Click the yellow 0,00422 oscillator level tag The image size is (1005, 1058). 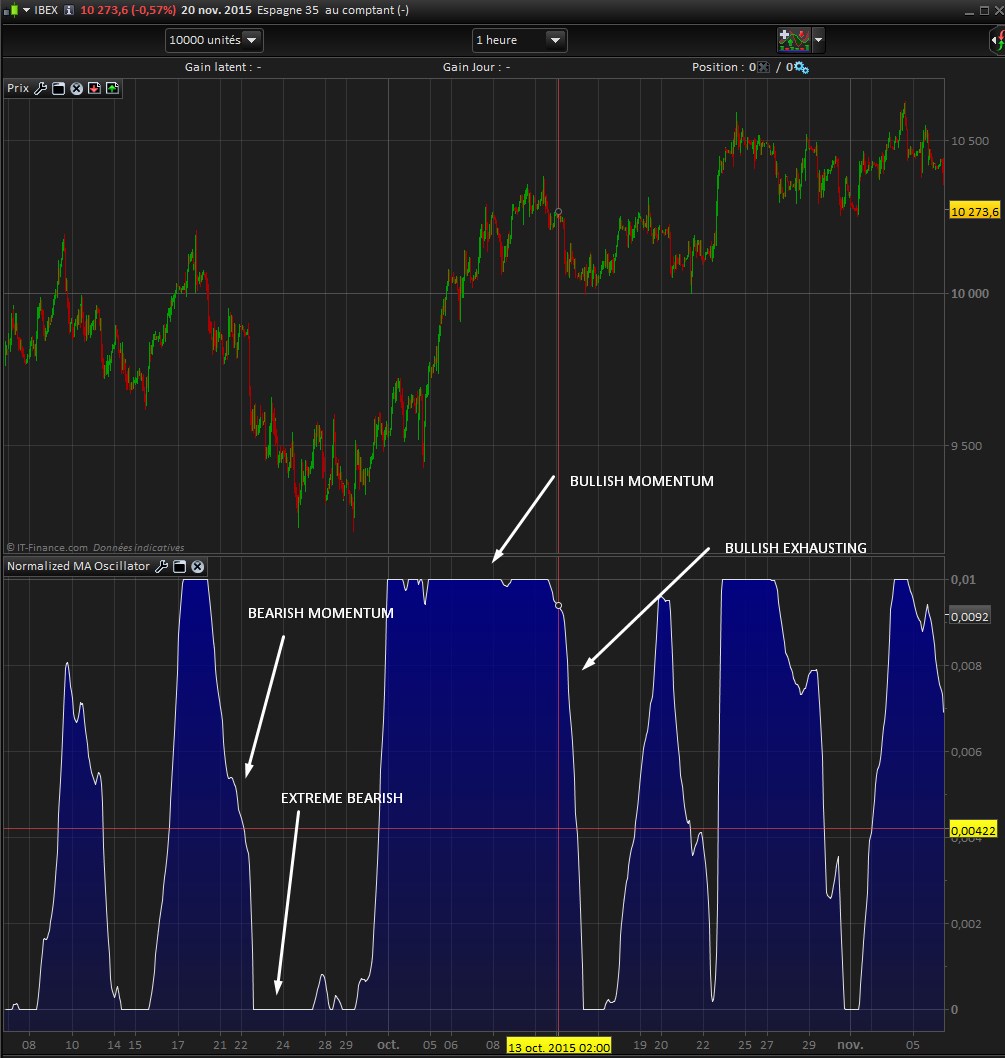[973, 831]
